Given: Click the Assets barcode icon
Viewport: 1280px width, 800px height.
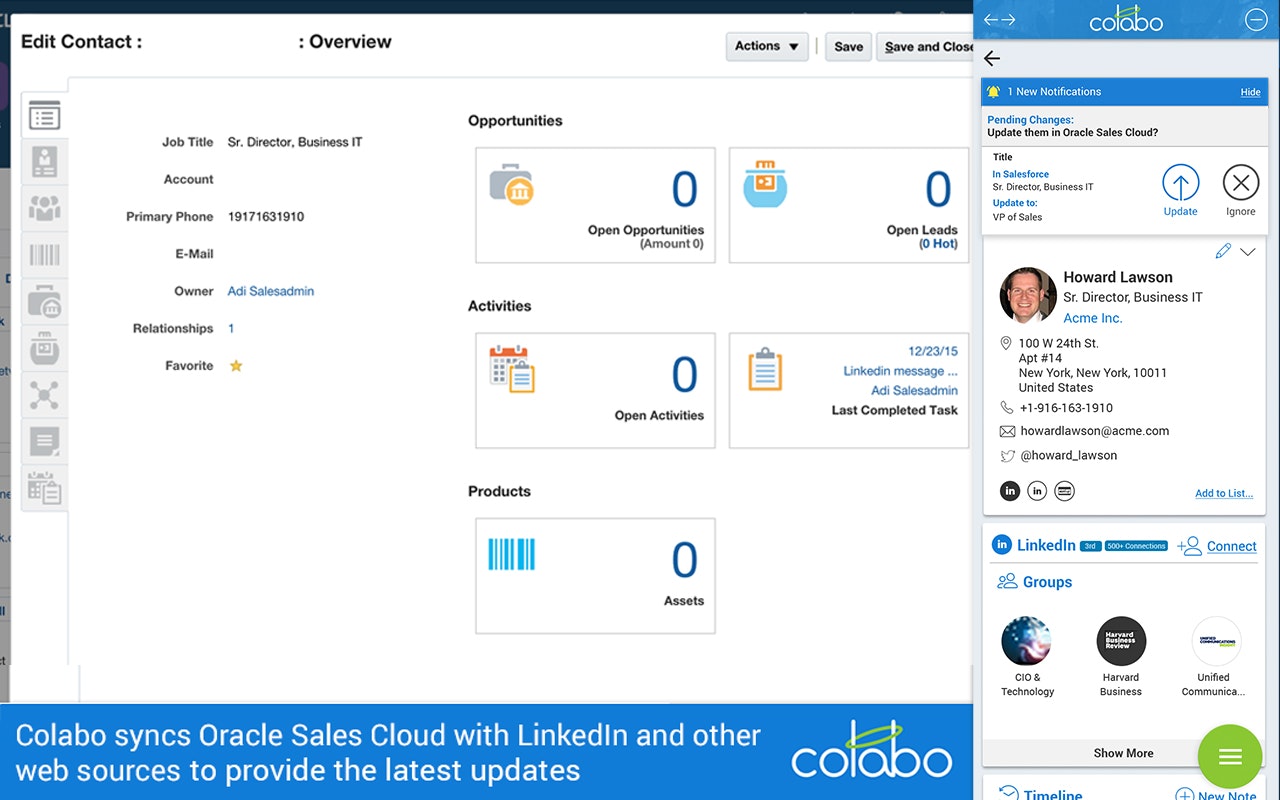Looking at the screenshot, I should (511, 554).
